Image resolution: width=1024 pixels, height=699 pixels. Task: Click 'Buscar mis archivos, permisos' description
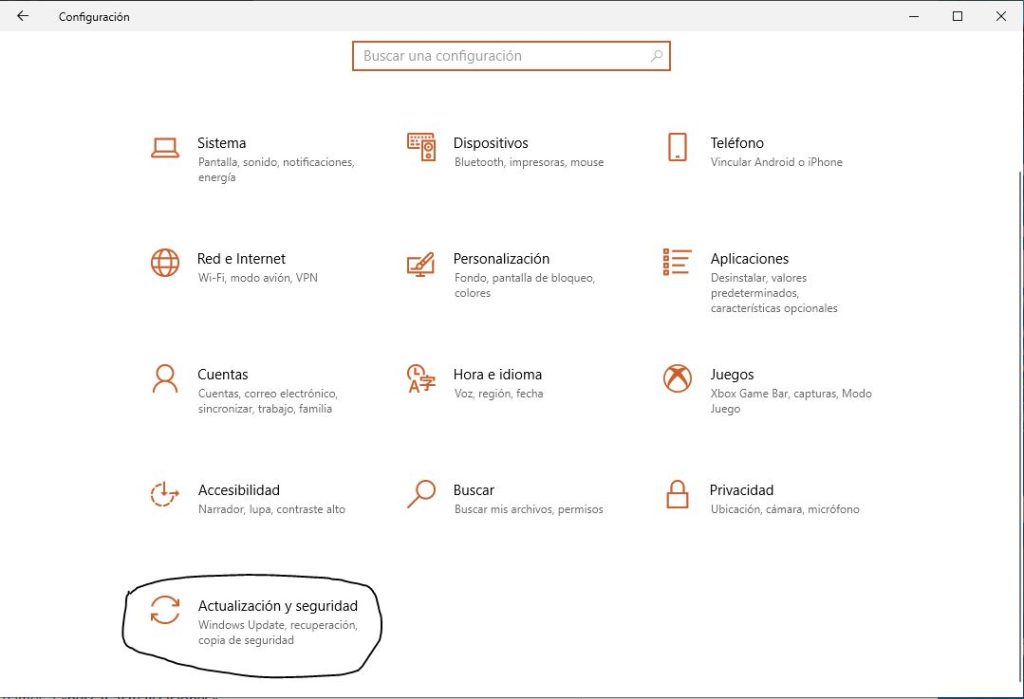point(528,509)
